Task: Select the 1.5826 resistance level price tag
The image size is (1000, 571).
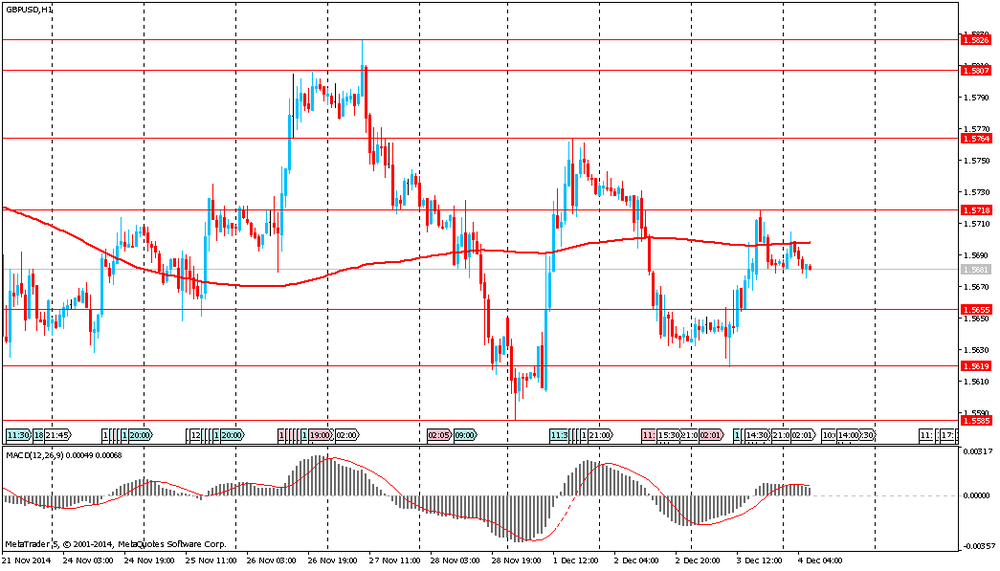Action: click(x=974, y=40)
